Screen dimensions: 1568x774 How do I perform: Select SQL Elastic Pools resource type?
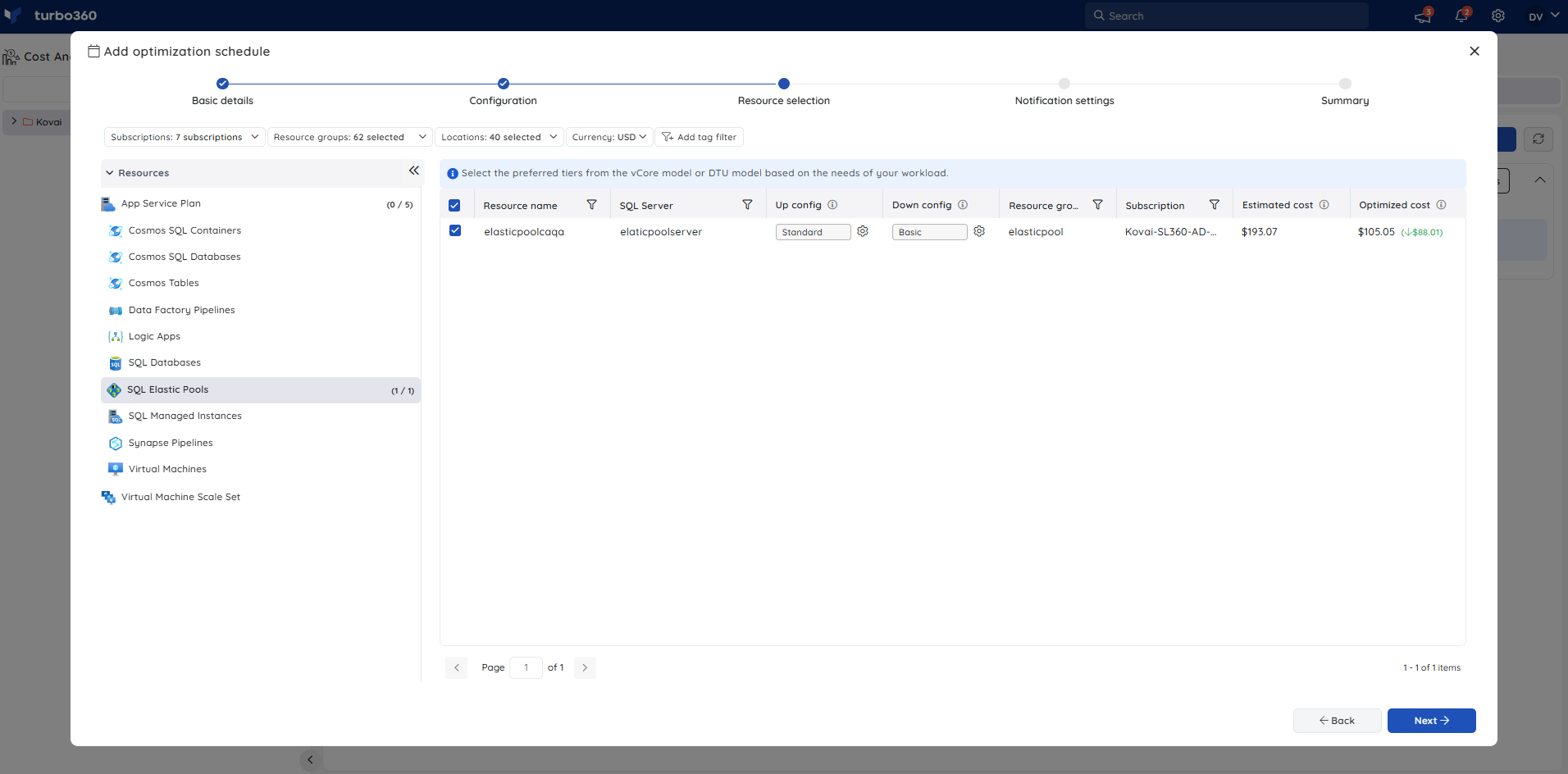(x=261, y=389)
